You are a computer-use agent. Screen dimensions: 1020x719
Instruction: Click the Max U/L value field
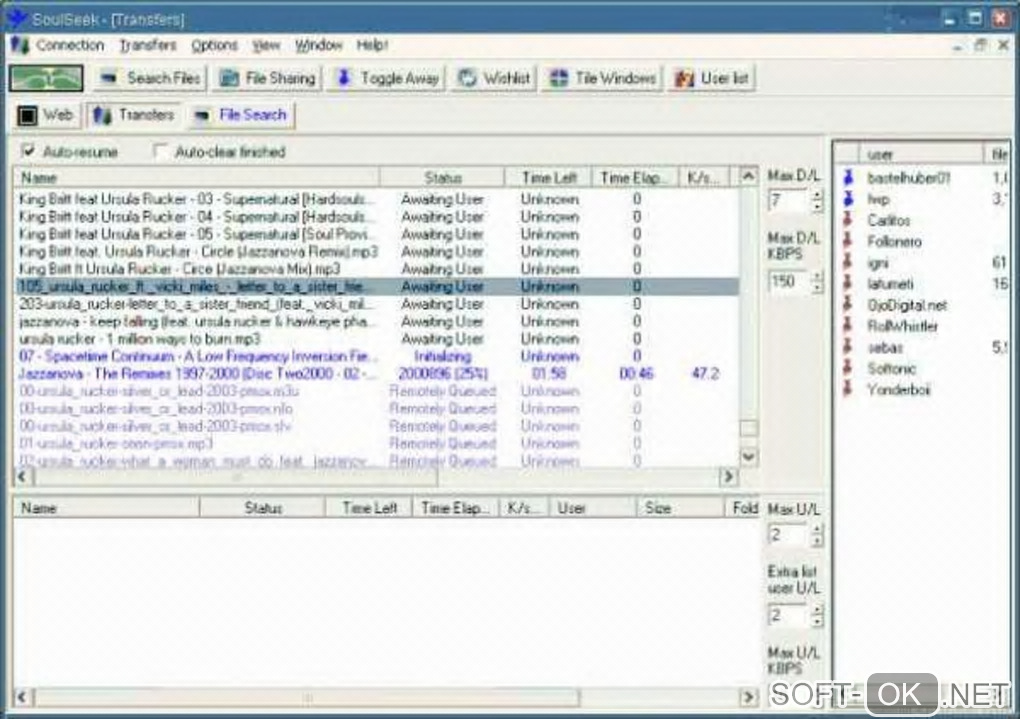[787, 535]
